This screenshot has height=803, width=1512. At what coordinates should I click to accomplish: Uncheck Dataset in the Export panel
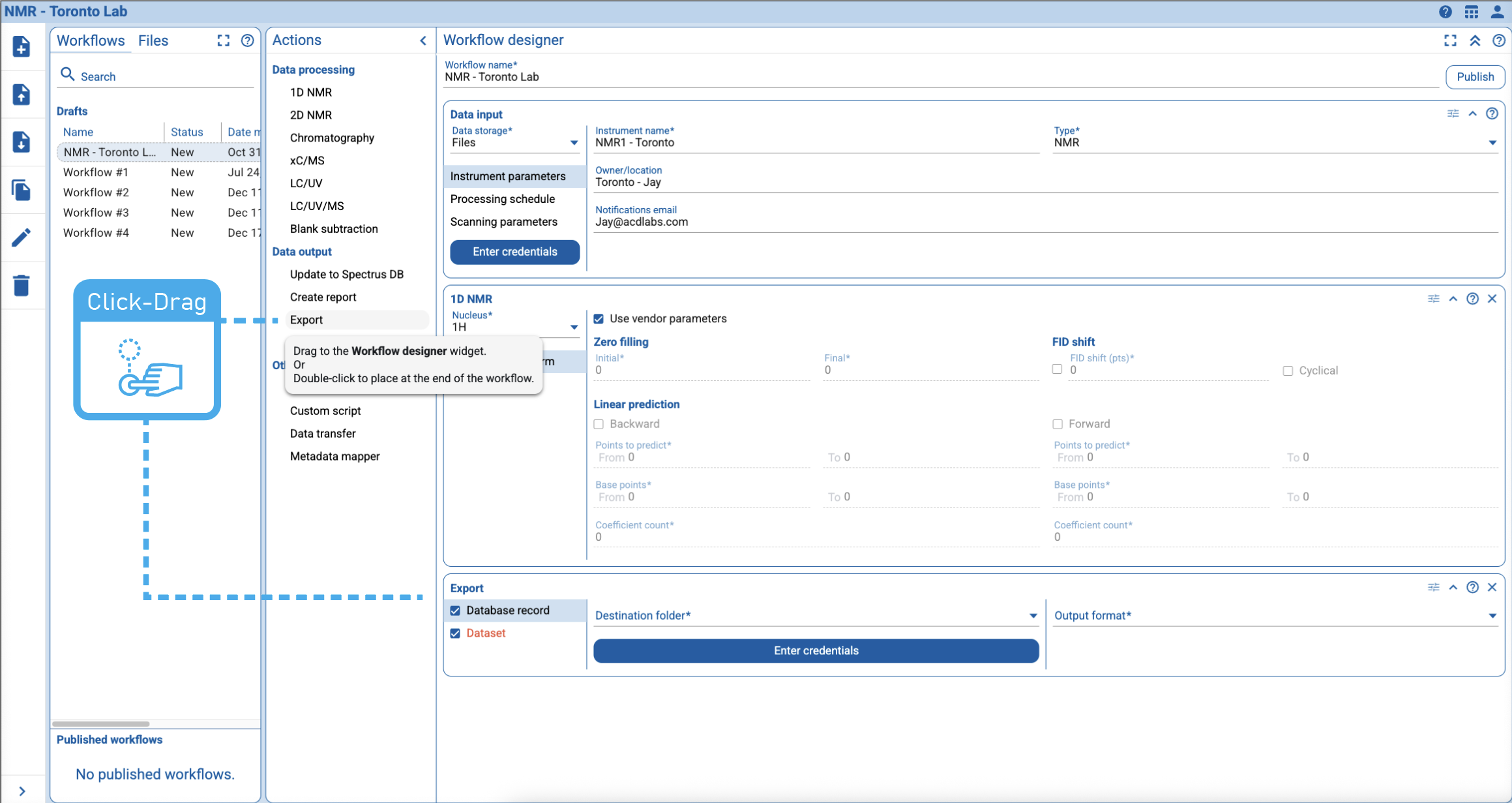pos(455,633)
